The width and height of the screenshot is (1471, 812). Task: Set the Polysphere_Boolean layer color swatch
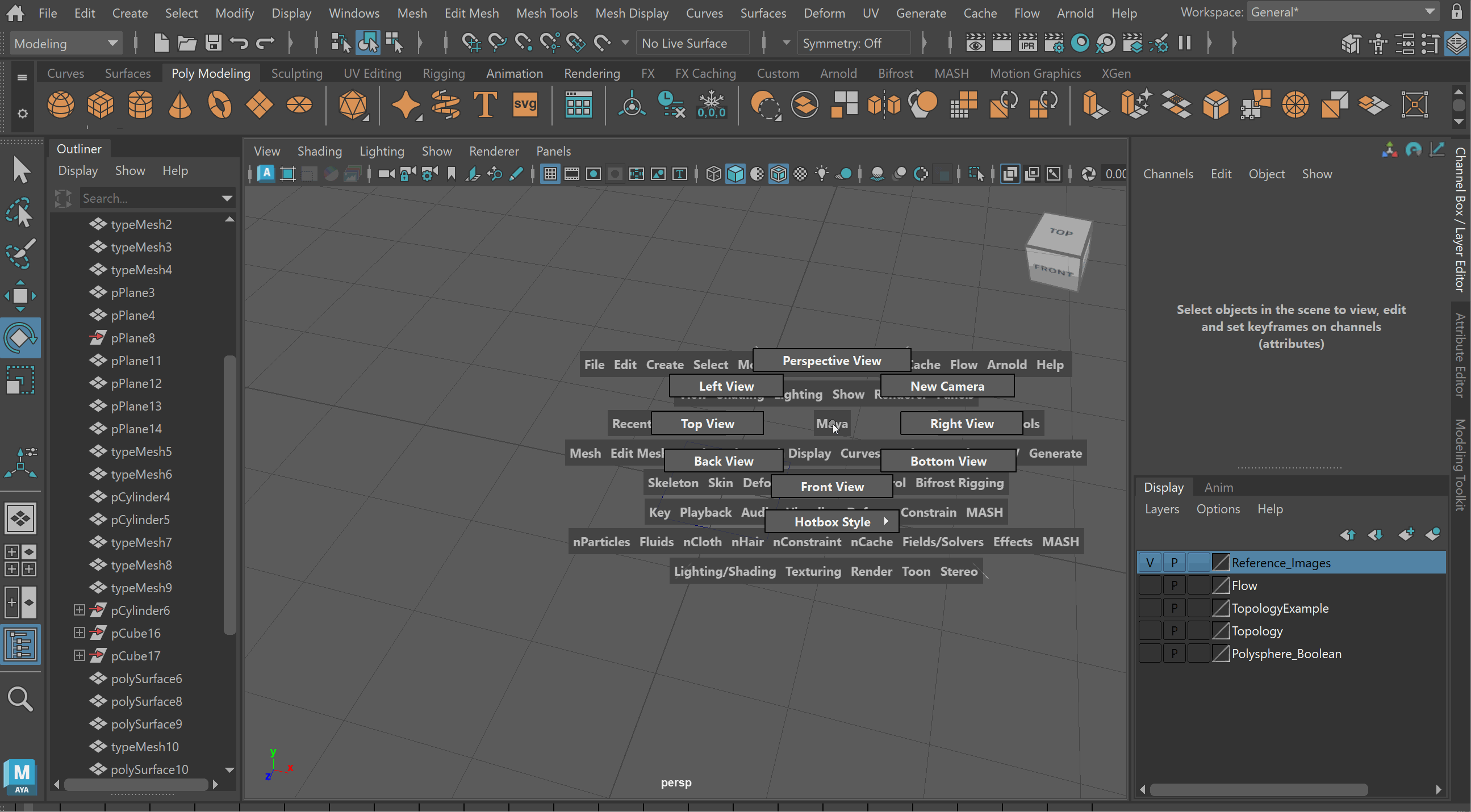pyautogui.click(x=1221, y=654)
